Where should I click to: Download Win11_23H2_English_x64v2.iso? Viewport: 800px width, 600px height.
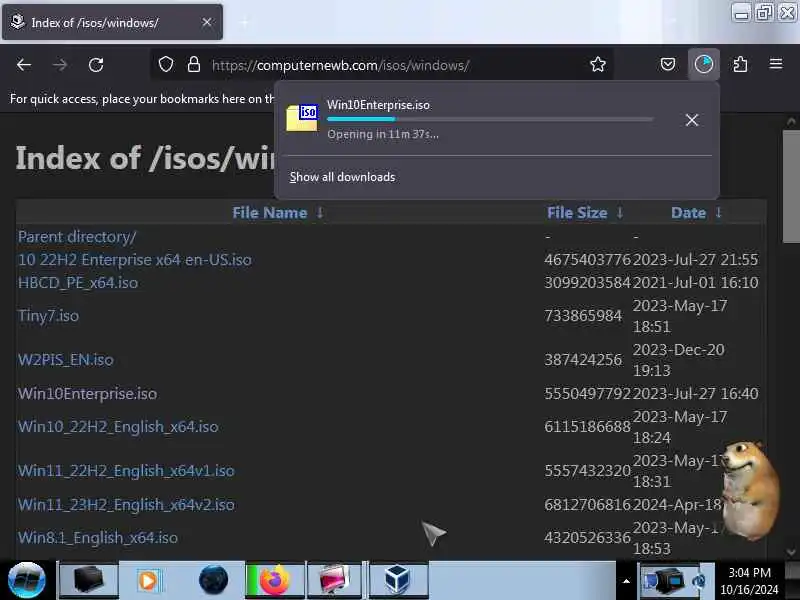126,505
